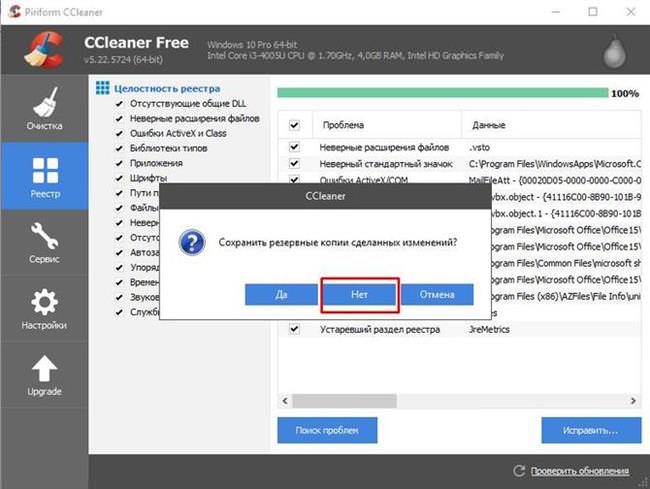The height and width of the screenshot is (489, 650).
Task: Open the Очистка cleaner section
Action: (x=44, y=109)
